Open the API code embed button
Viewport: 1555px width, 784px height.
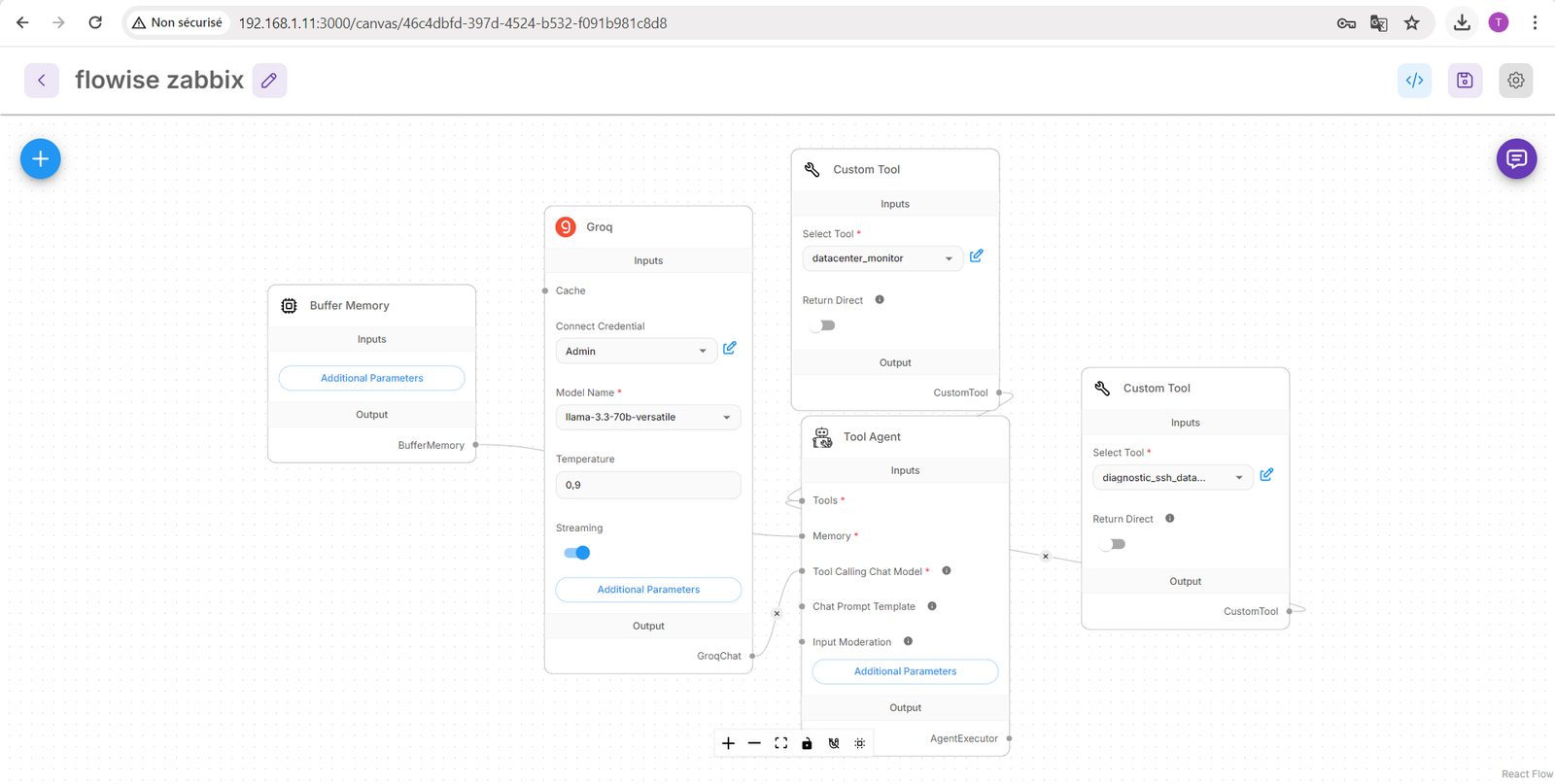tap(1415, 81)
